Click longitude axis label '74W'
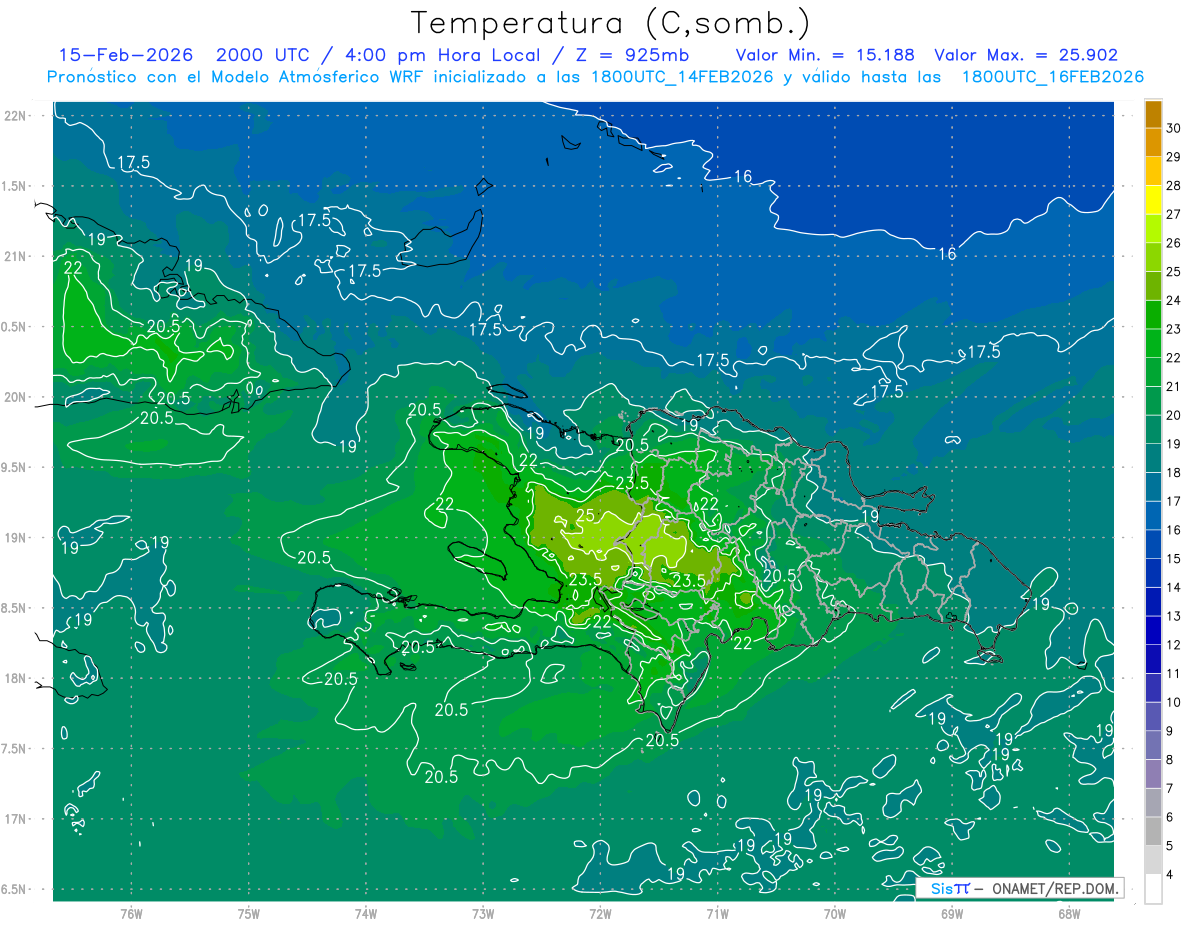This screenshot has width=1200, height=927. pyautogui.click(x=366, y=913)
